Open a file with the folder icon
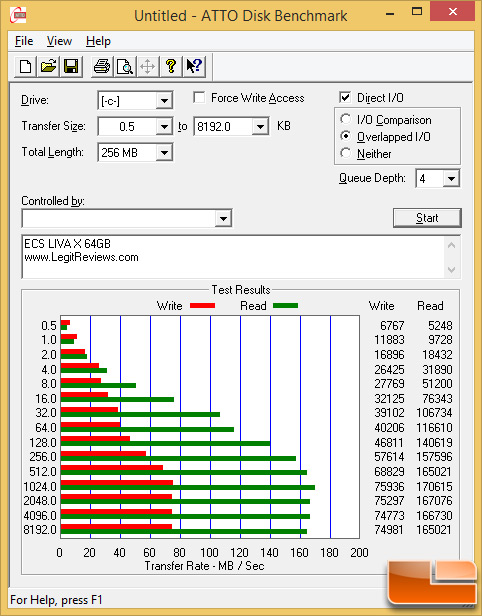 coord(48,66)
